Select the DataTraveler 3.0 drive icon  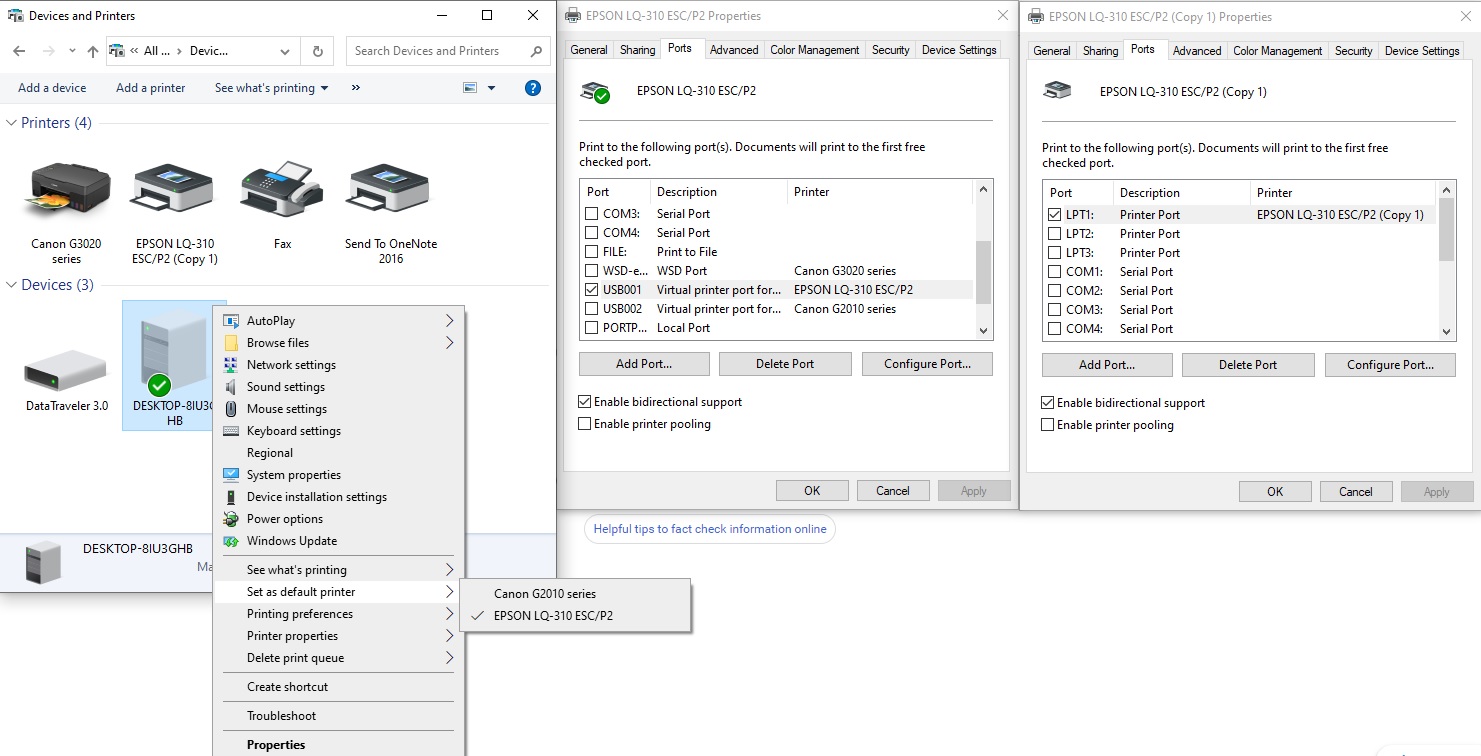click(x=66, y=371)
